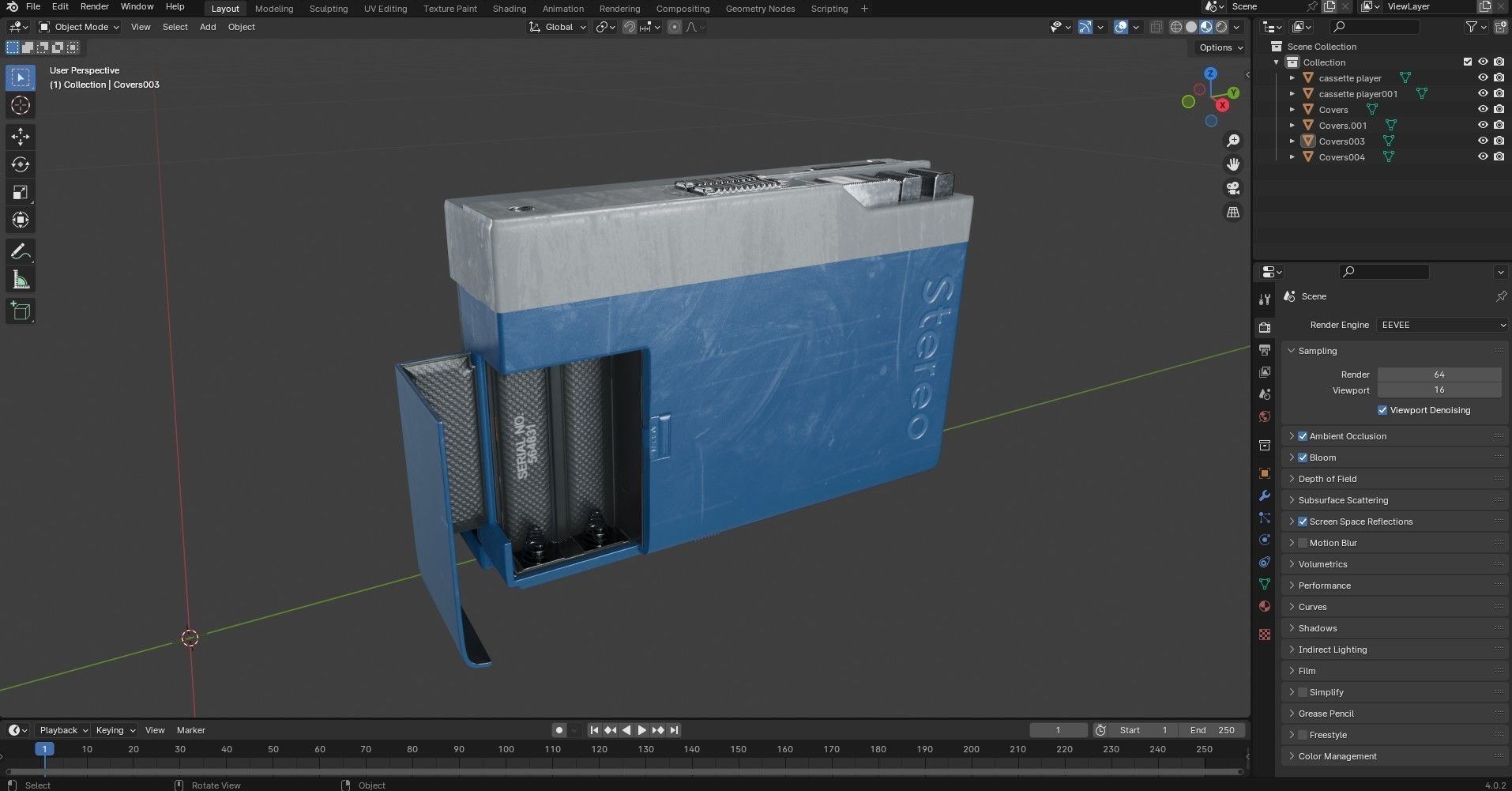Screen dimensions: 1512x791
Task: Open the Texture properties tab
Action: click(x=1265, y=635)
